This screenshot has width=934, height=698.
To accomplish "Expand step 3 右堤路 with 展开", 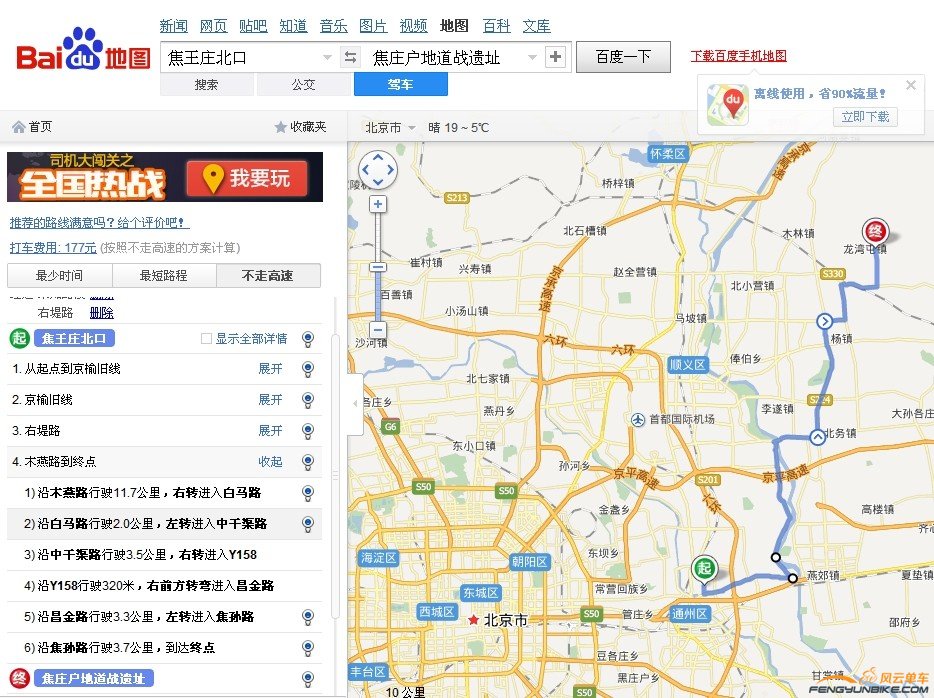I will click(270, 431).
